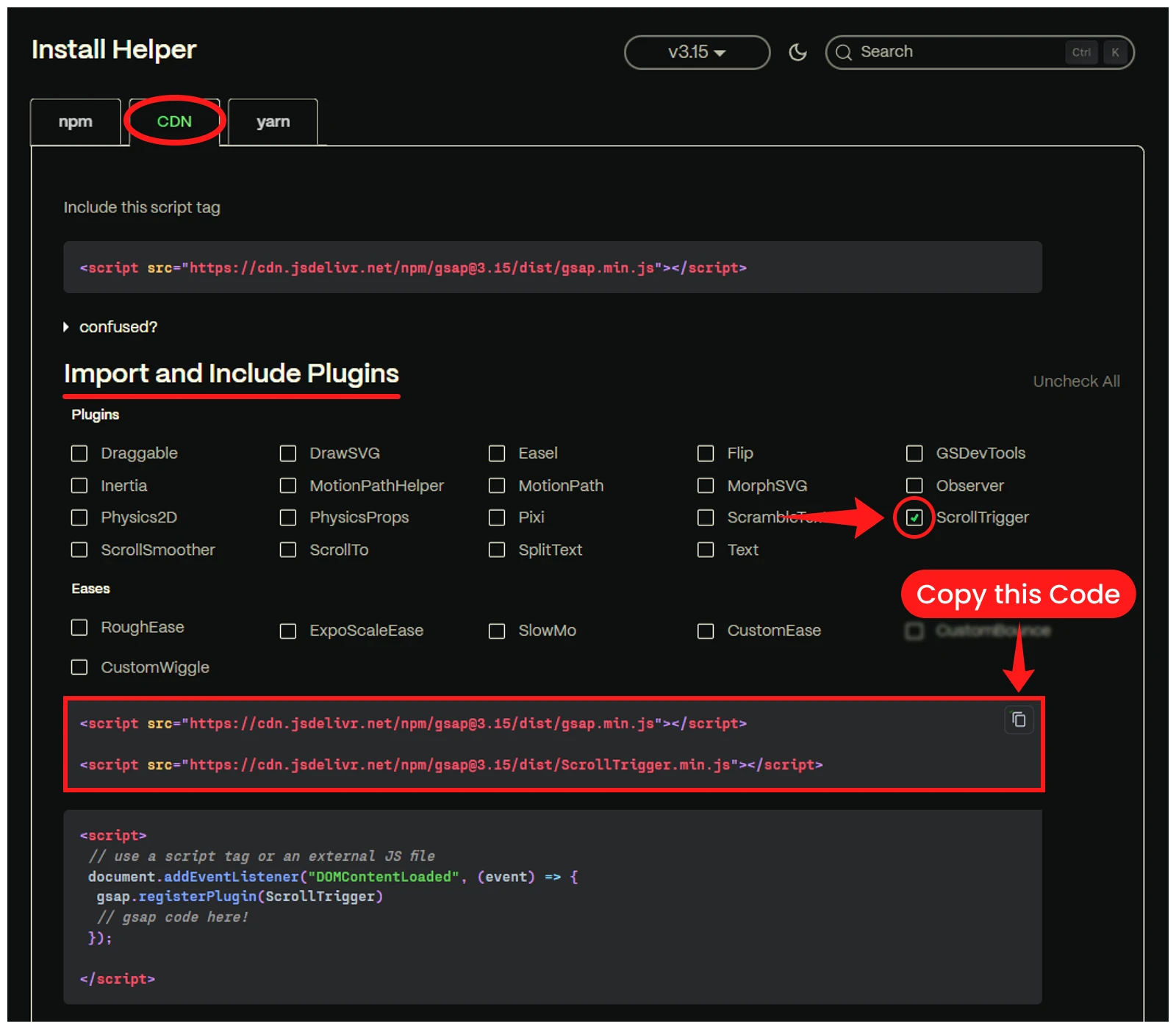Click the "Eases" section label

(x=91, y=589)
